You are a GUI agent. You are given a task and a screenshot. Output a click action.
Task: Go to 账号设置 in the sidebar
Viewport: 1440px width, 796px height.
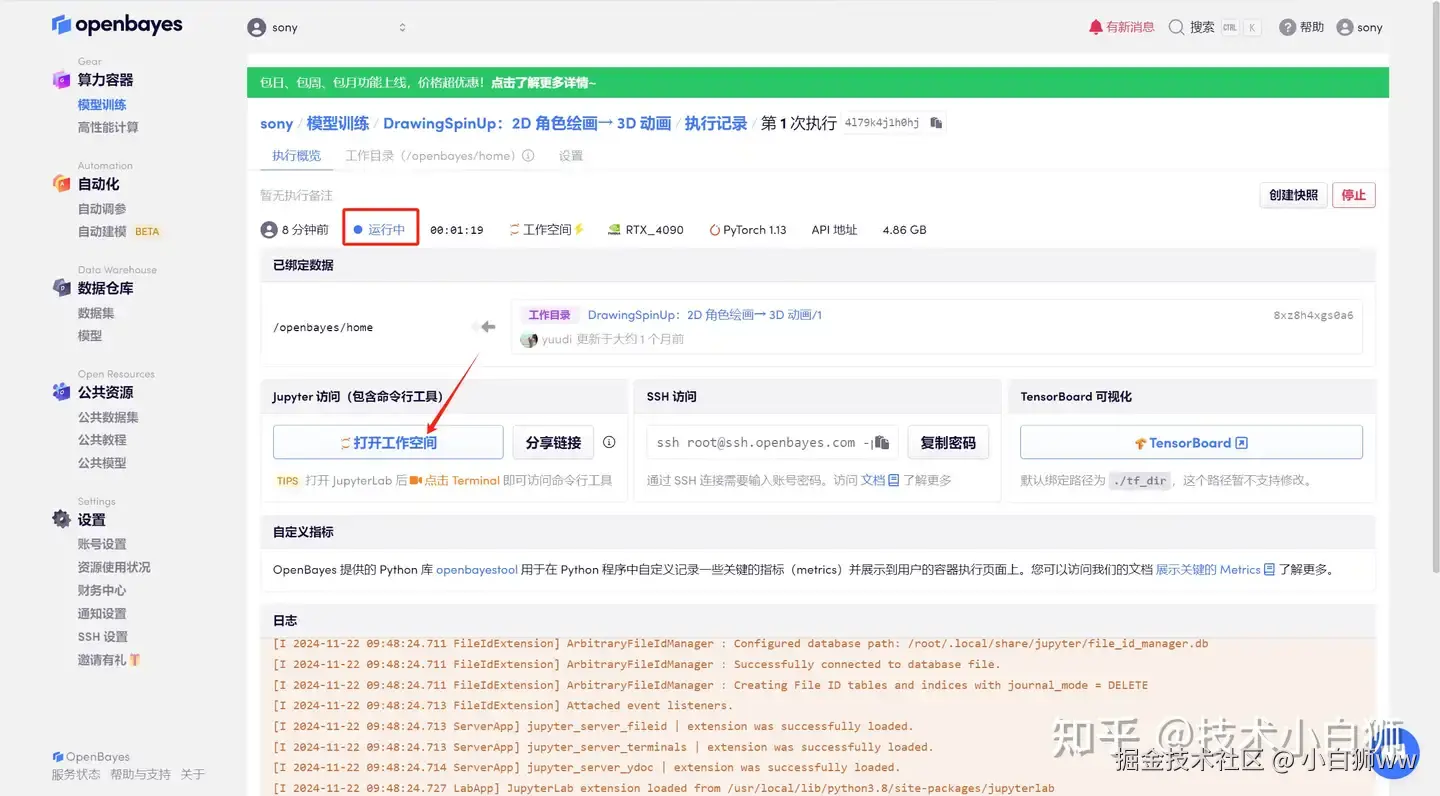(102, 544)
